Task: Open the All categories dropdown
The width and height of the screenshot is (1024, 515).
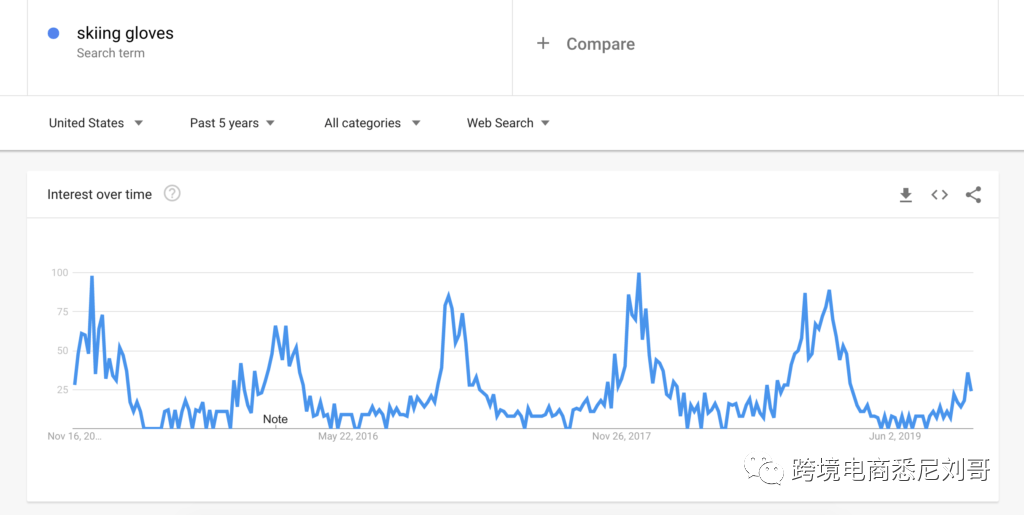Action: tap(372, 123)
